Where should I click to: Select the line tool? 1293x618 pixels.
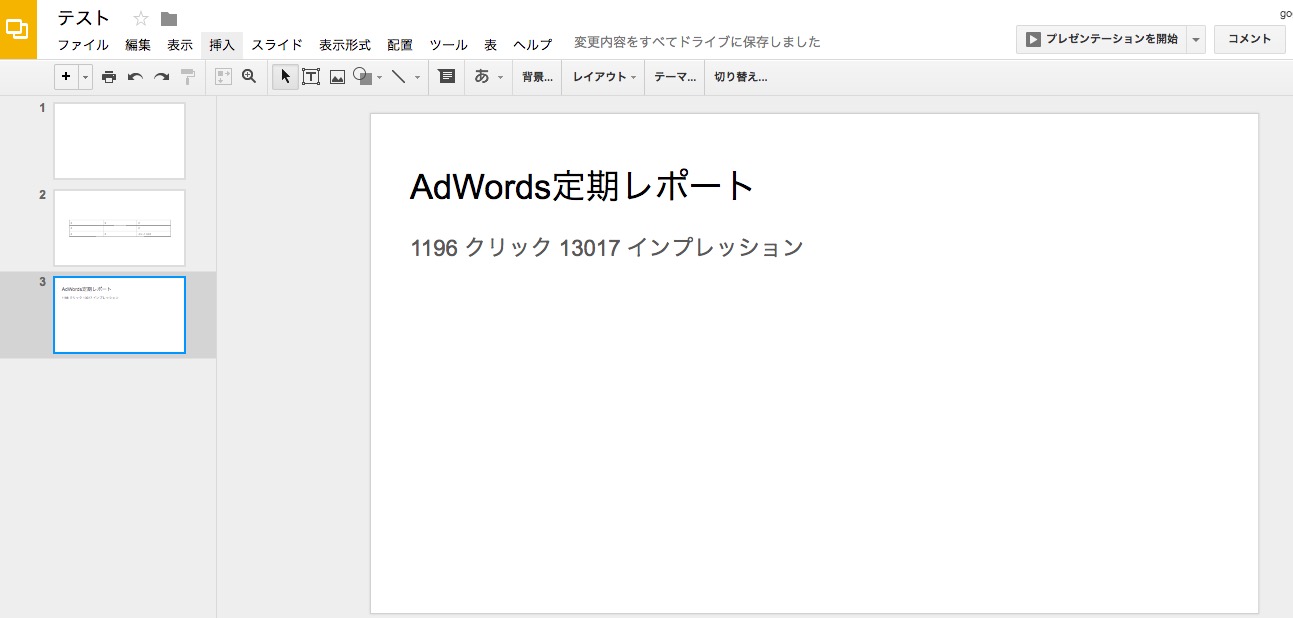pos(398,76)
